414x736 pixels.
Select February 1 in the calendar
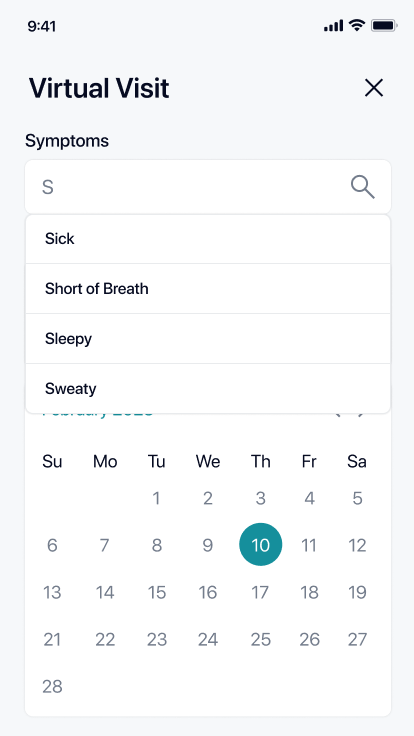156,498
